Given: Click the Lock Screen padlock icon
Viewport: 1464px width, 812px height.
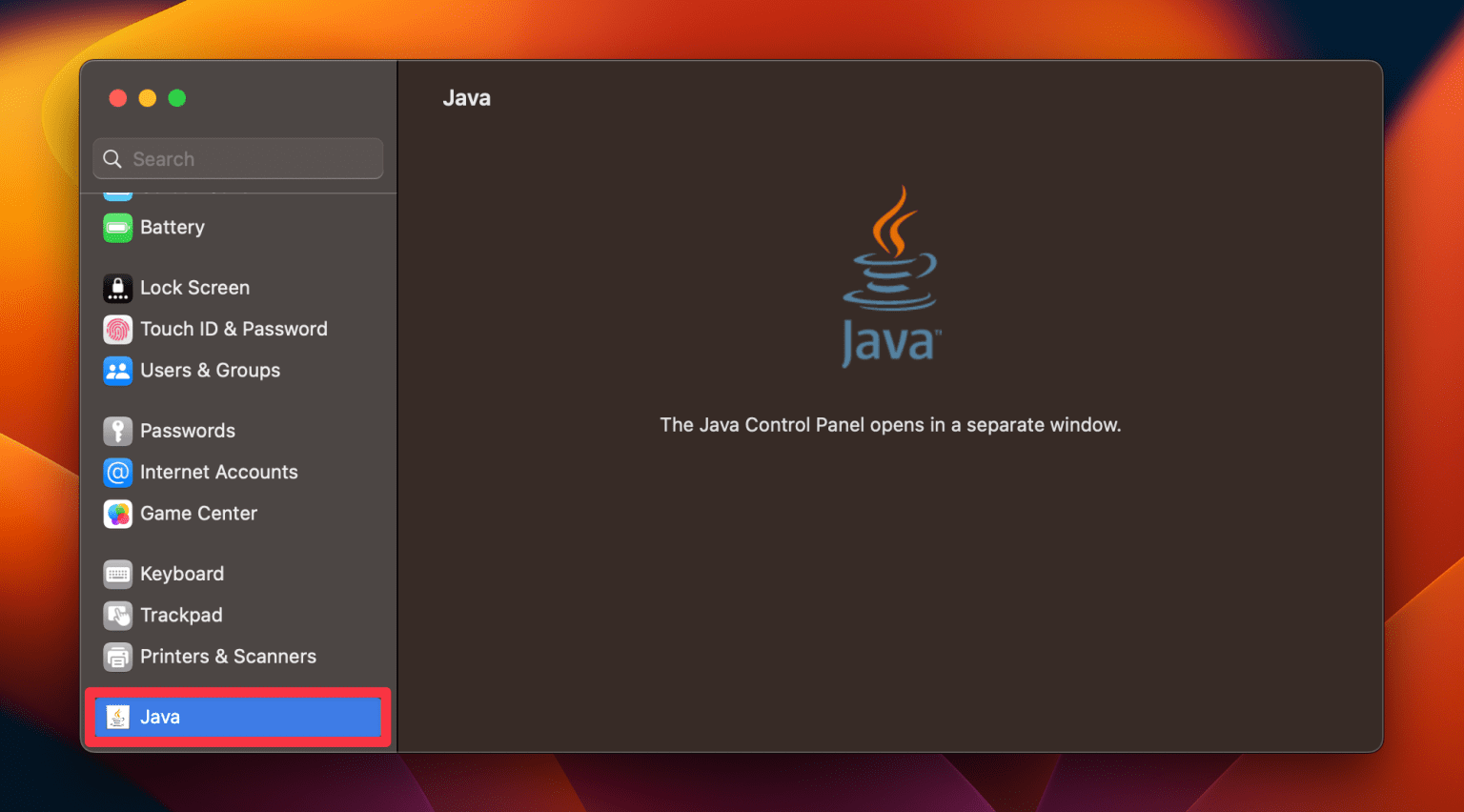Looking at the screenshot, I should (x=116, y=288).
